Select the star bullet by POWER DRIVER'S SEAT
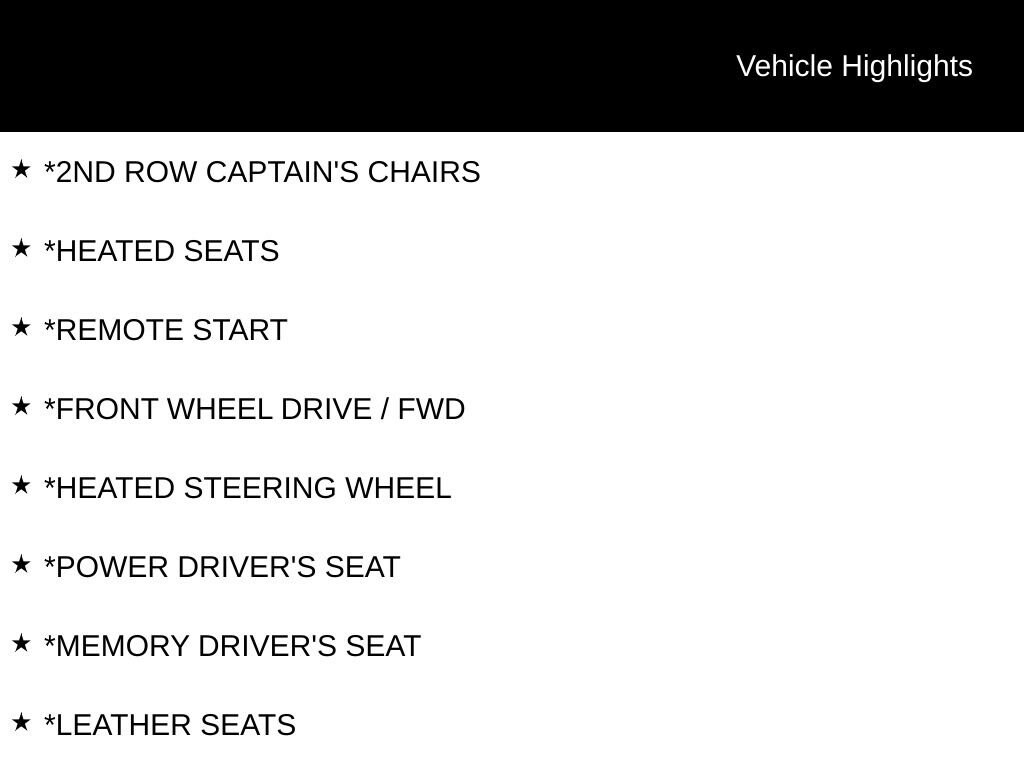This screenshot has width=1024, height=768. pyautogui.click(x=21, y=565)
